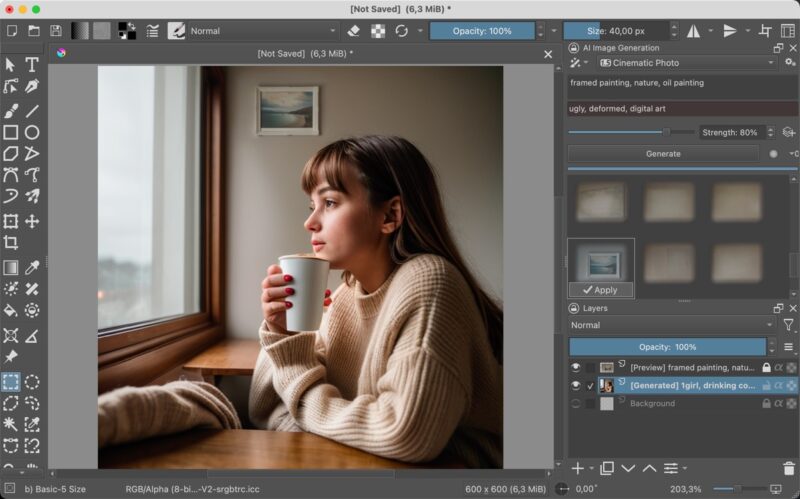Move layer up in stack
This screenshot has width=800, height=499.
click(649, 468)
